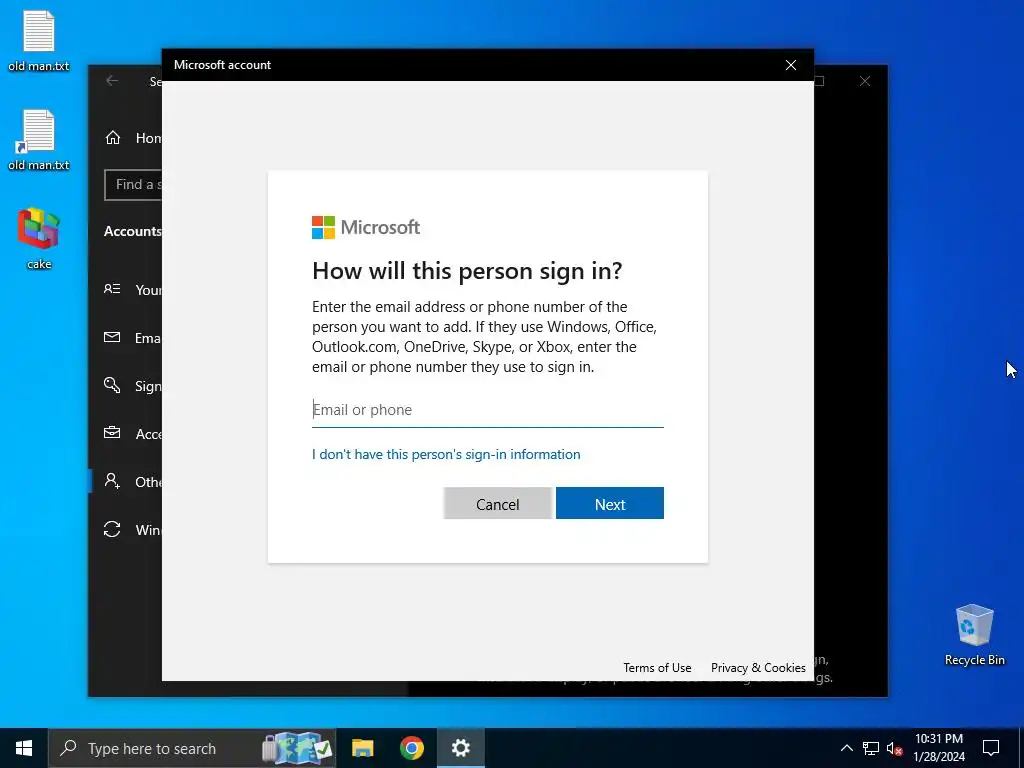This screenshot has height=768, width=1024.
Task: Open "I don't have this person's sign-in information"
Action: [446, 455]
